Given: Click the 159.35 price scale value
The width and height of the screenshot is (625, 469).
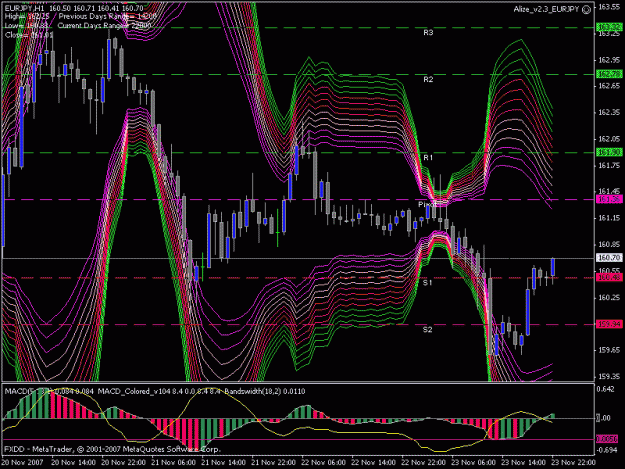Looking at the screenshot, I should coord(609,377).
